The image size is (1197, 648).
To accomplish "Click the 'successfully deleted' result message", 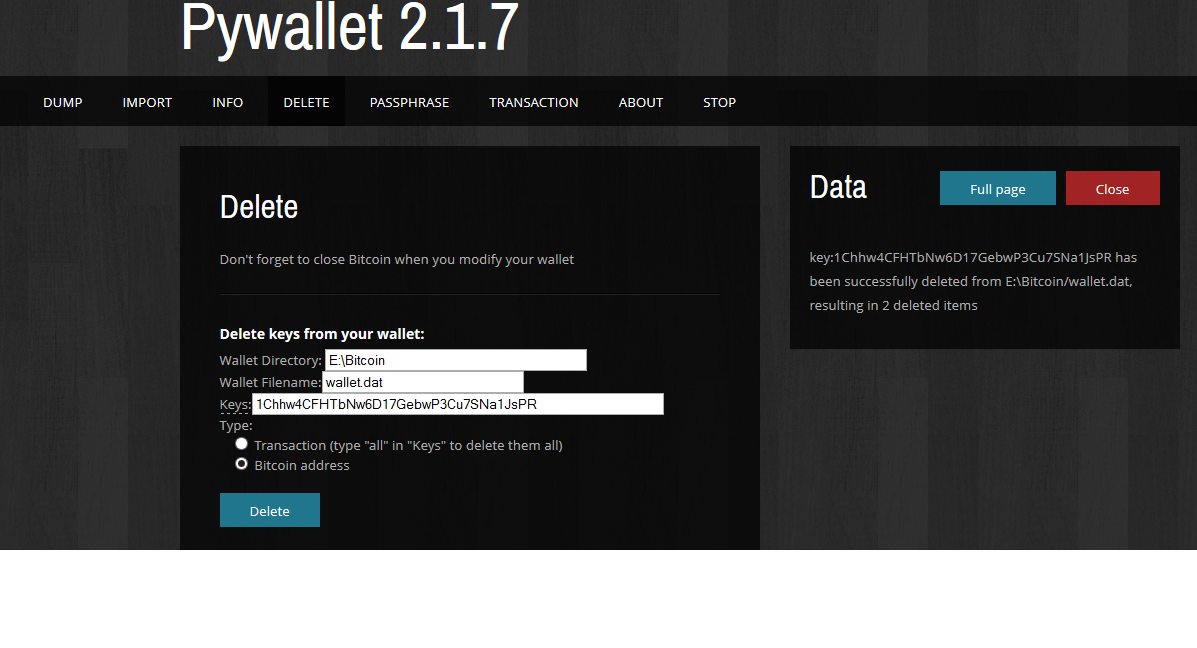I will point(973,282).
